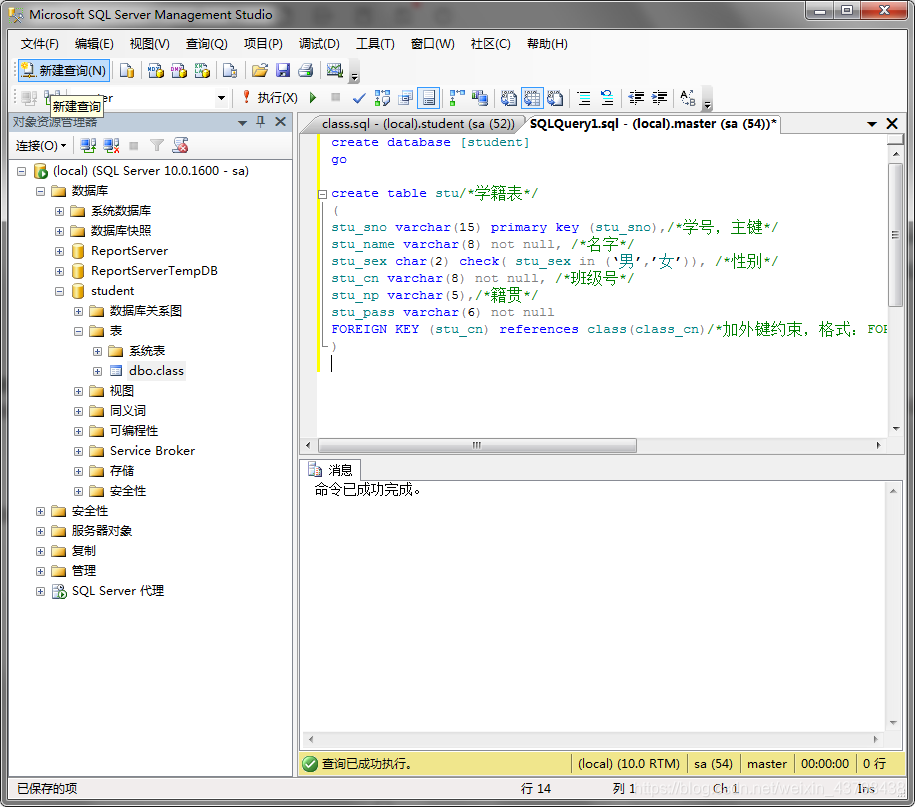Click the Open File folder icon
The height and width of the screenshot is (807, 915).
coord(260,71)
